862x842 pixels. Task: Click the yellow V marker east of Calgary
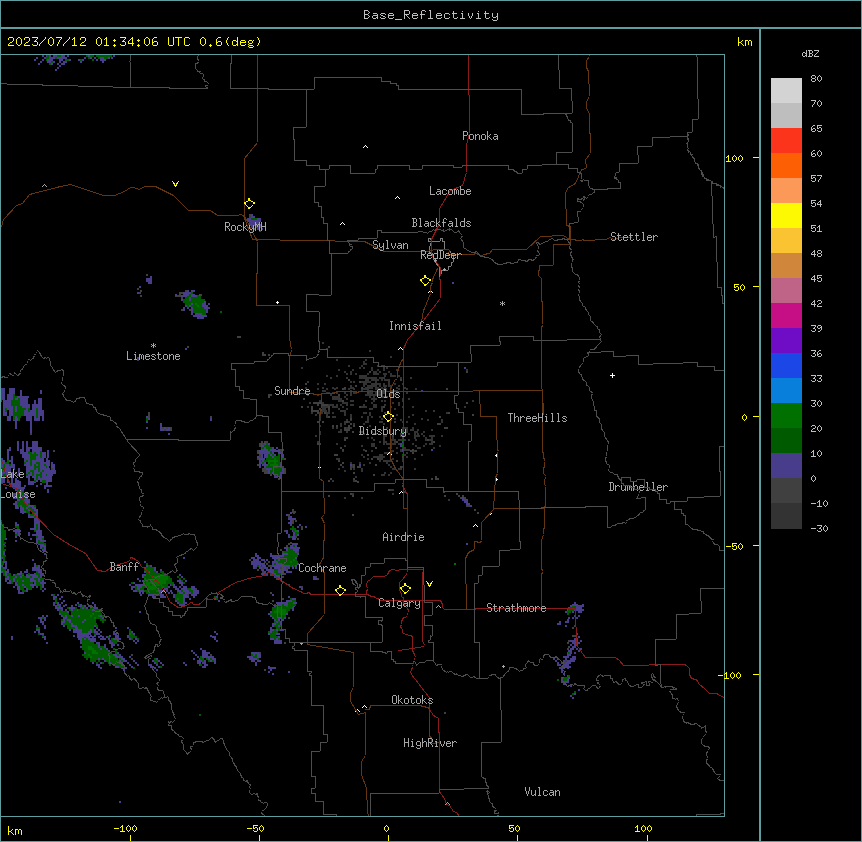pyautogui.click(x=429, y=584)
